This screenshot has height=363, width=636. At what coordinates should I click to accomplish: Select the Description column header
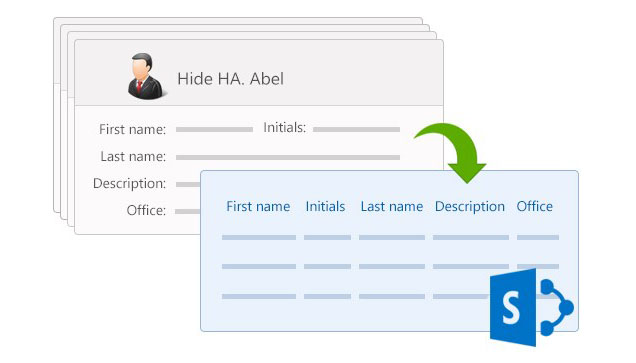(470, 206)
